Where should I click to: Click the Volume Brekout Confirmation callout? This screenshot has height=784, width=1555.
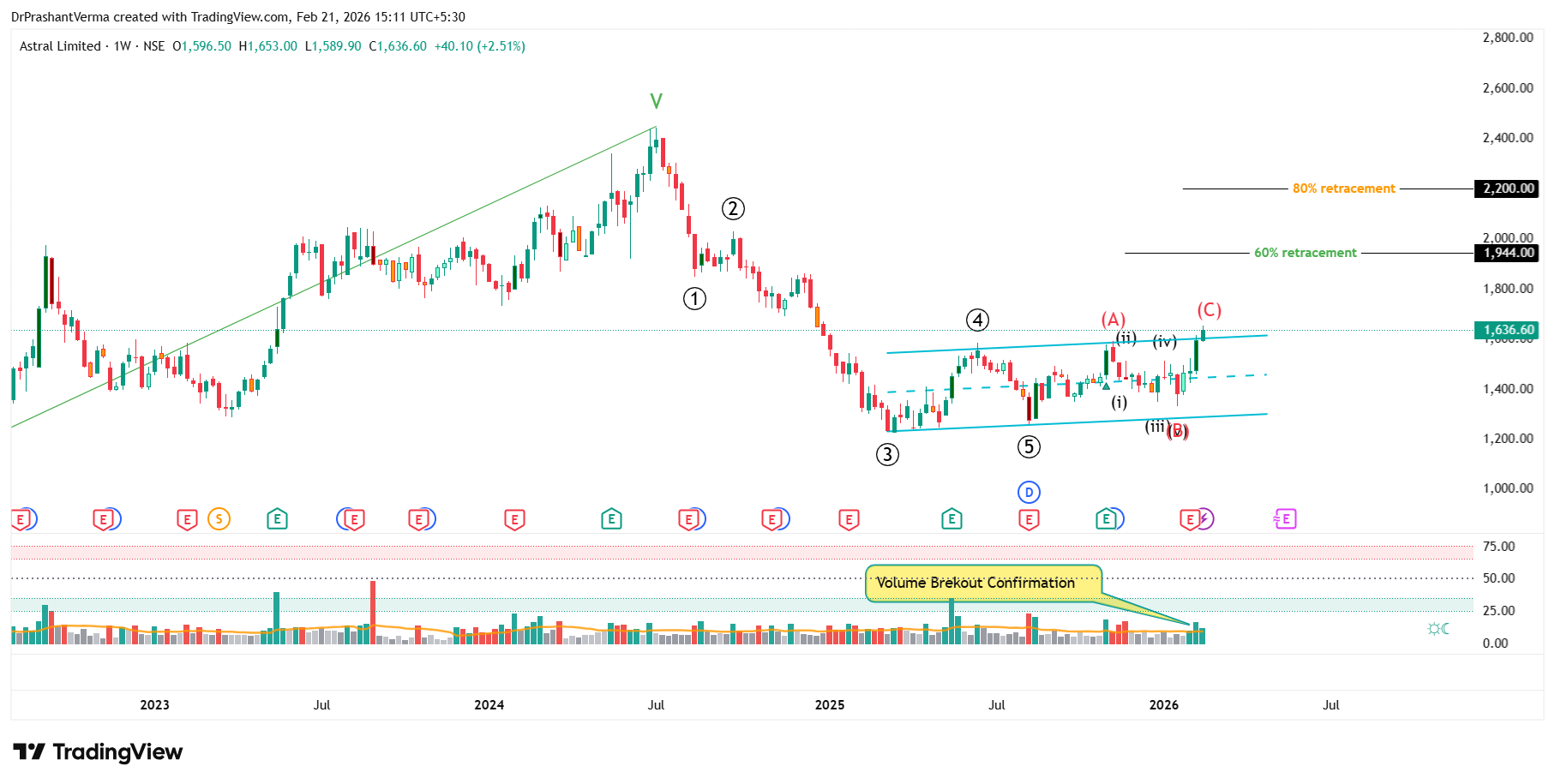tap(983, 583)
